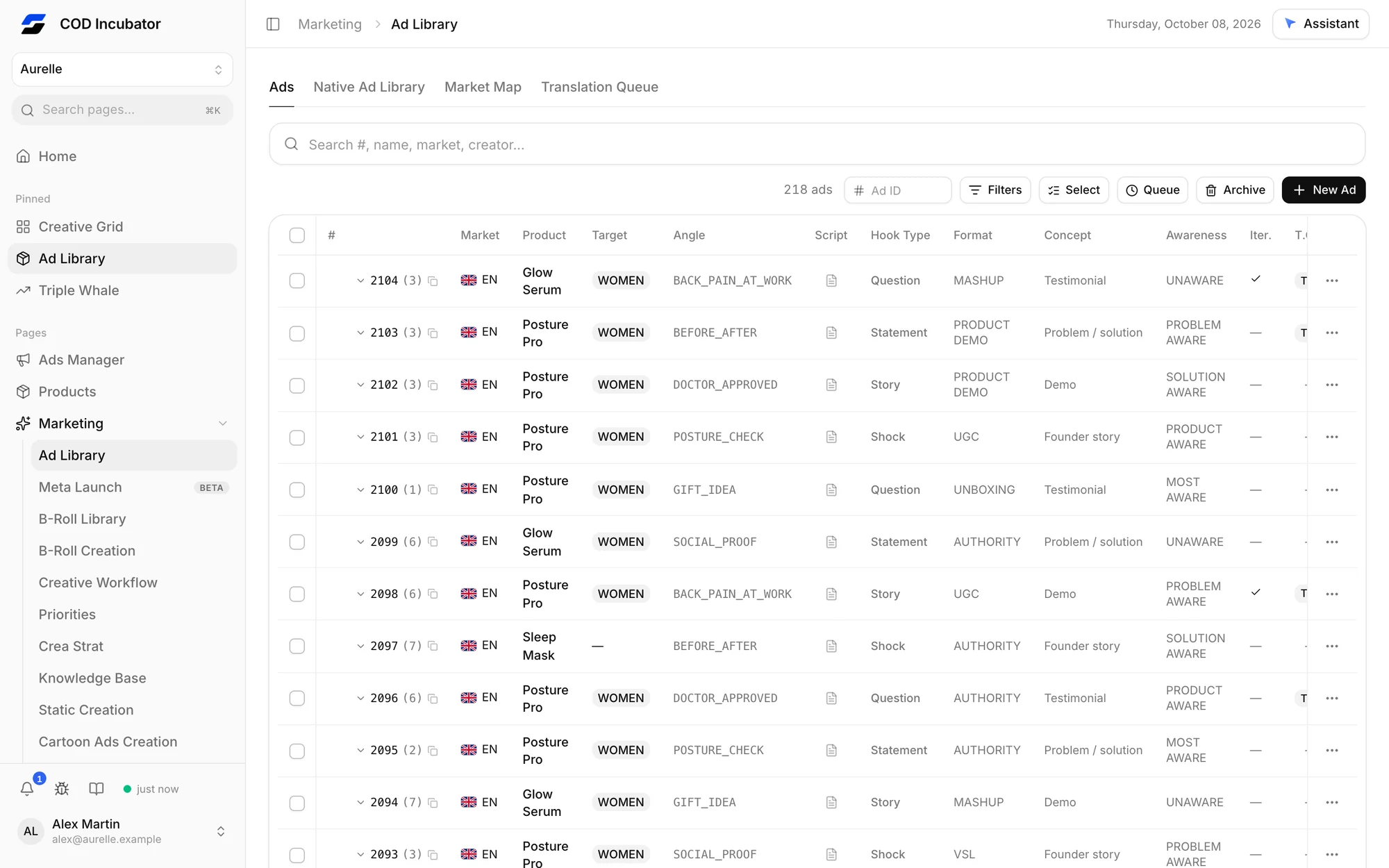Open Meta Launch beta page
The width and height of the screenshot is (1389, 868).
coord(133,487)
